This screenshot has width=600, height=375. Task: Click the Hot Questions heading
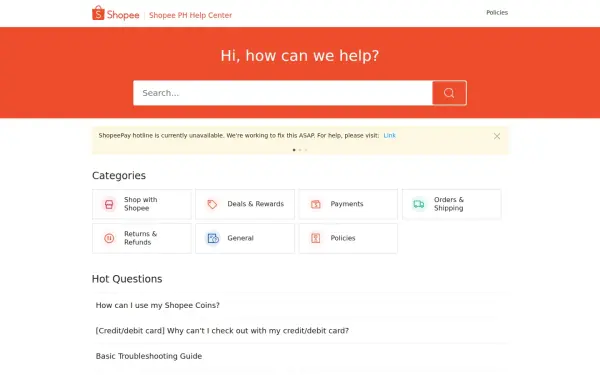[127, 279]
